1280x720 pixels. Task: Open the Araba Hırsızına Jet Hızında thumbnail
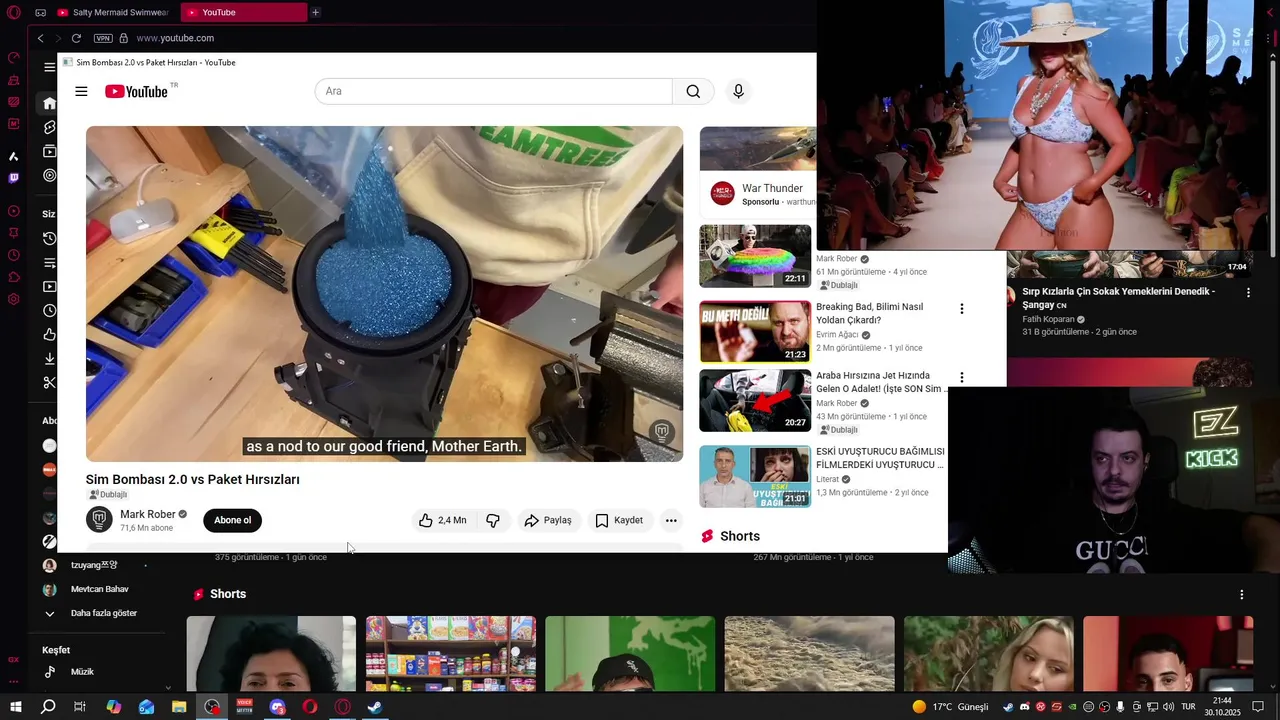(x=755, y=400)
